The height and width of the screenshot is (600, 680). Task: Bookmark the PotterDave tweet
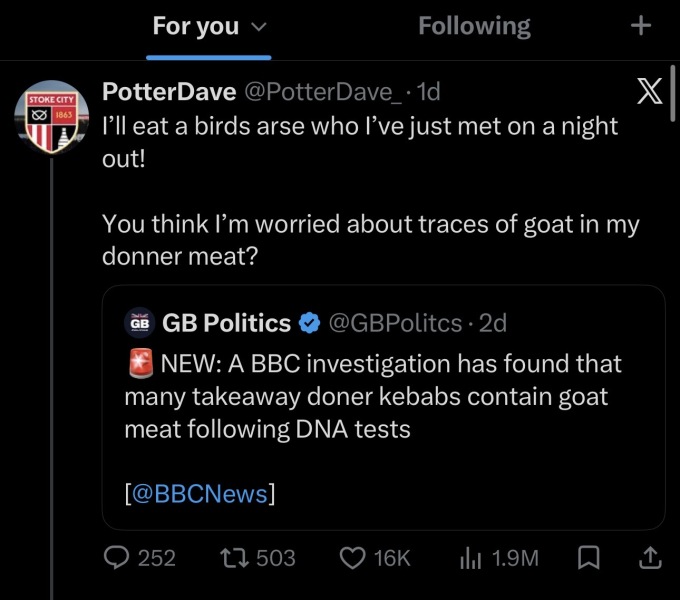pyautogui.click(x=588, y=558)
